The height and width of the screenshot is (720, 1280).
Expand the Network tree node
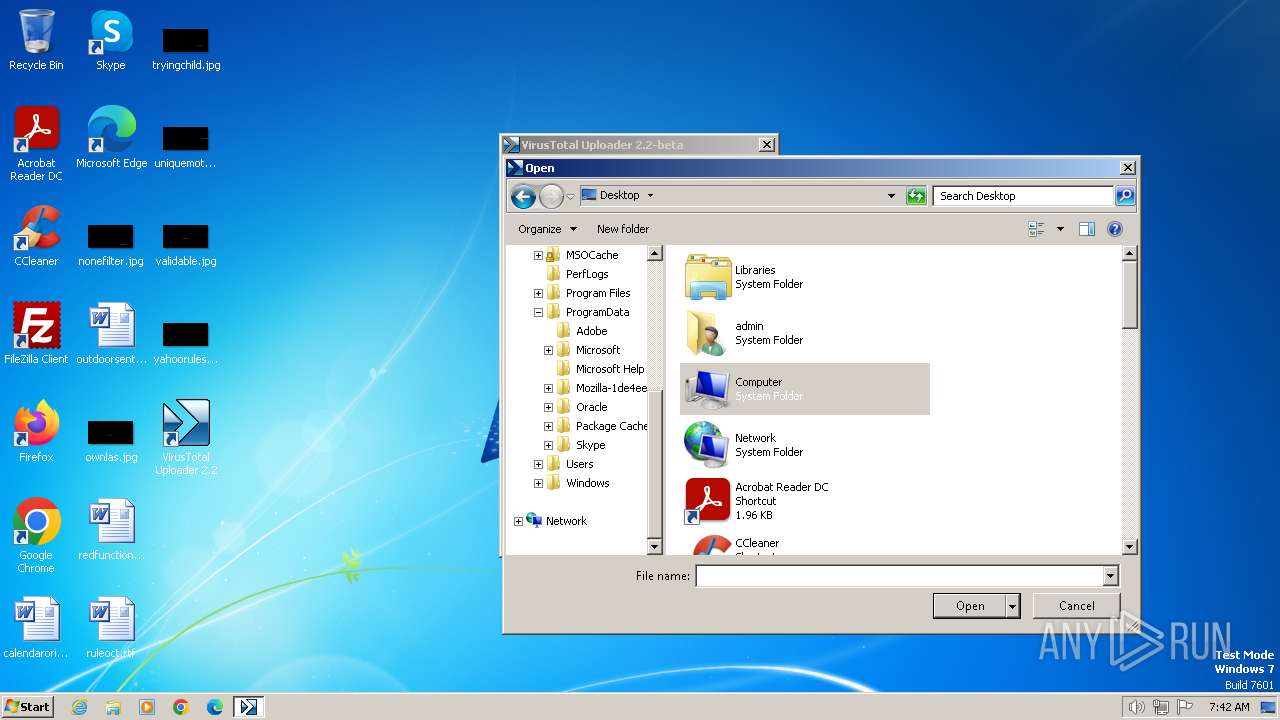(518, 521)
